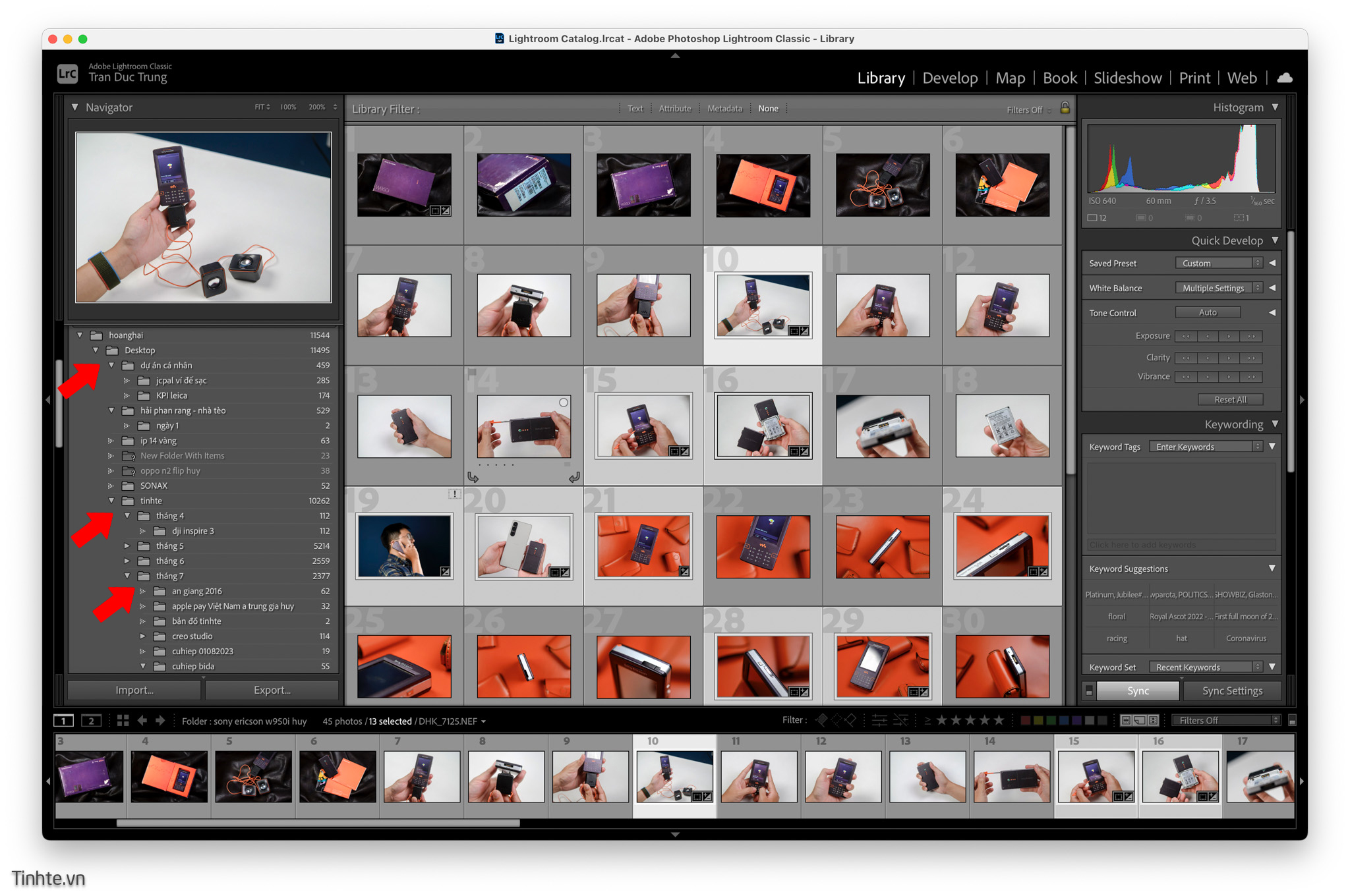Select the Metadata filter tab
This screenshot has height=896, width=1350.
[724, 109]
